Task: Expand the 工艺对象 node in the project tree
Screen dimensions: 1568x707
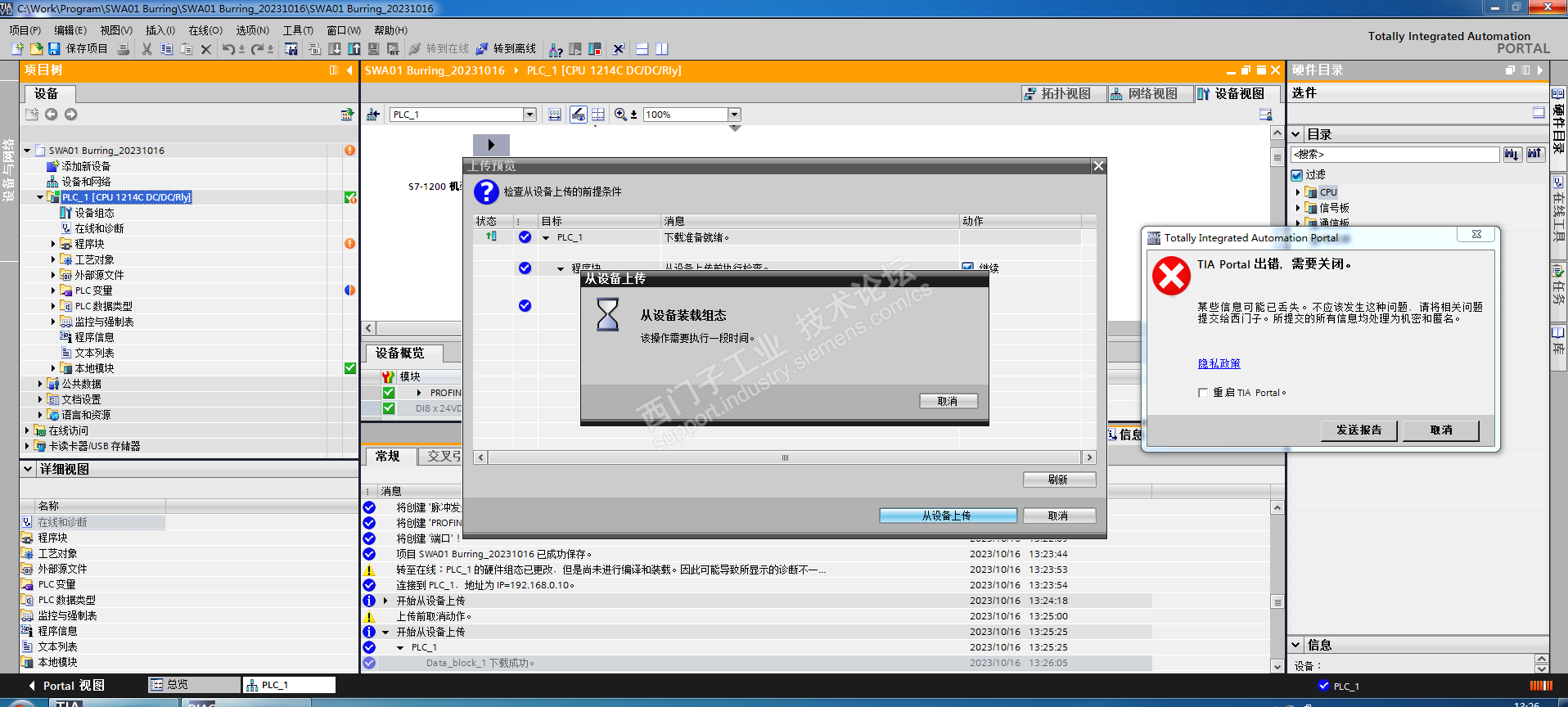Action: tap(53, 259)
